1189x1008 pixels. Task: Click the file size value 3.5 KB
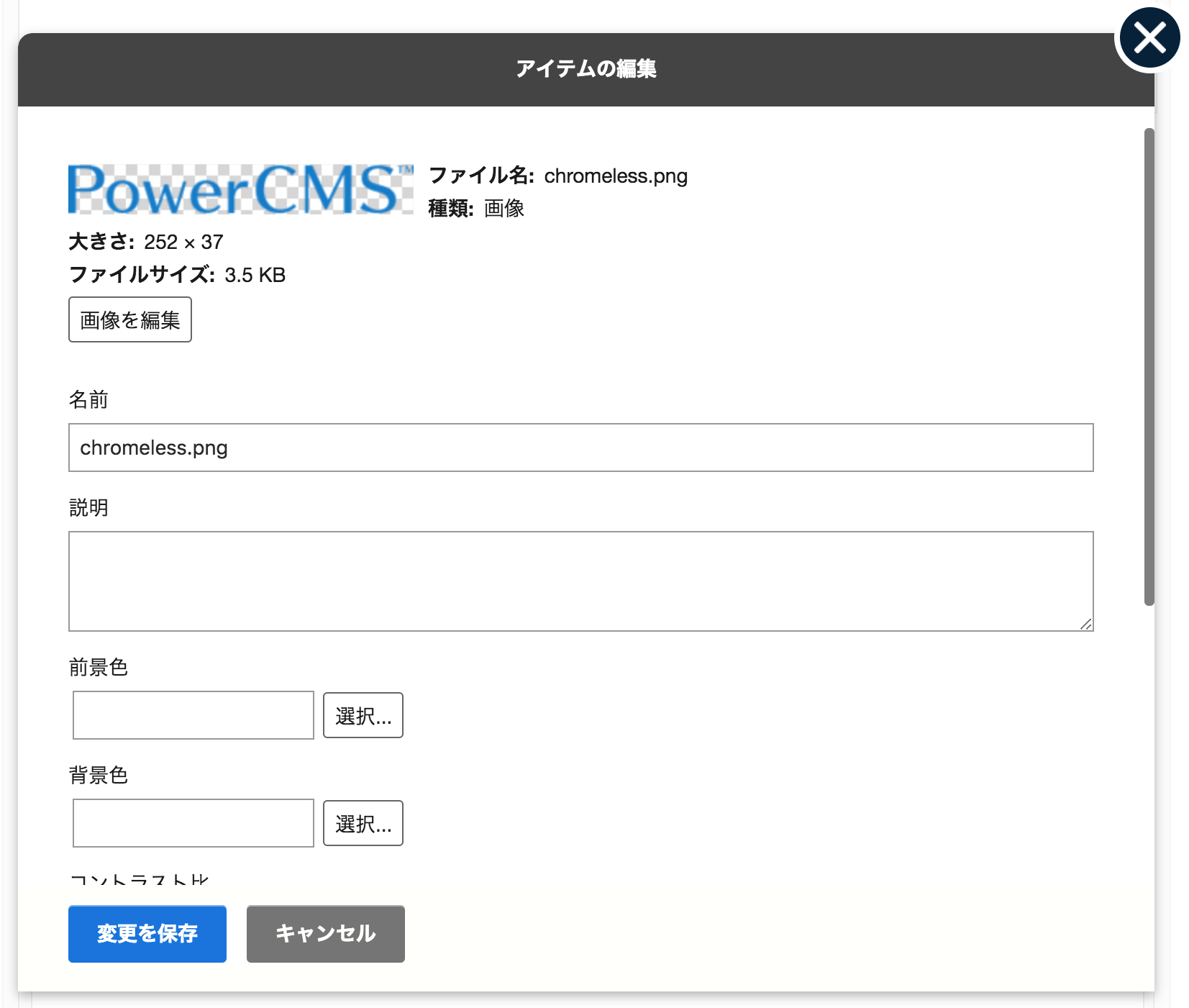255,275
